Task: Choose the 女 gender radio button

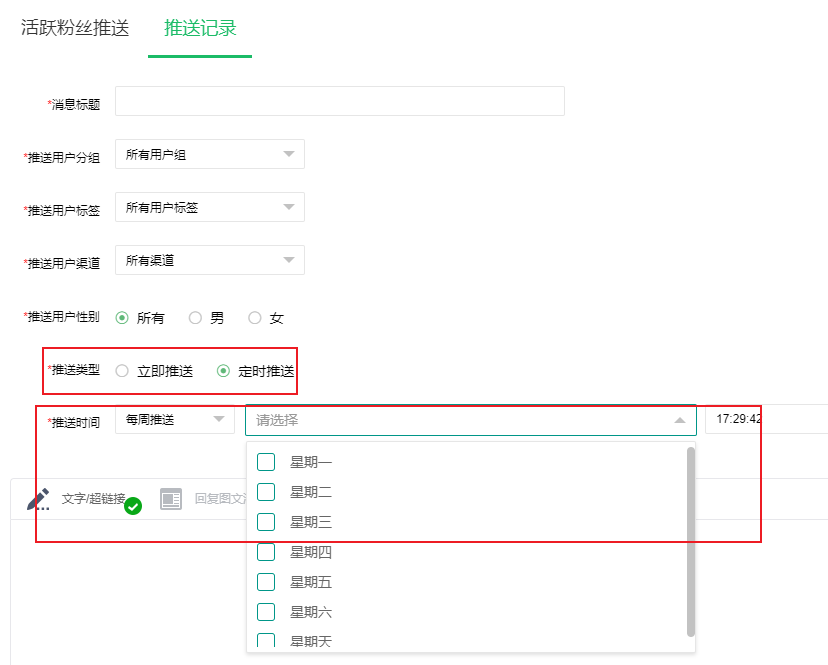Action: [x=254, y=318]
